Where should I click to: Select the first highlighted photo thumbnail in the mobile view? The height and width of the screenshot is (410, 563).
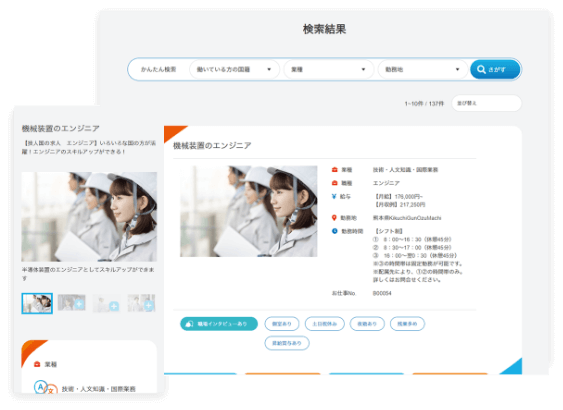(x=37, y=303)
